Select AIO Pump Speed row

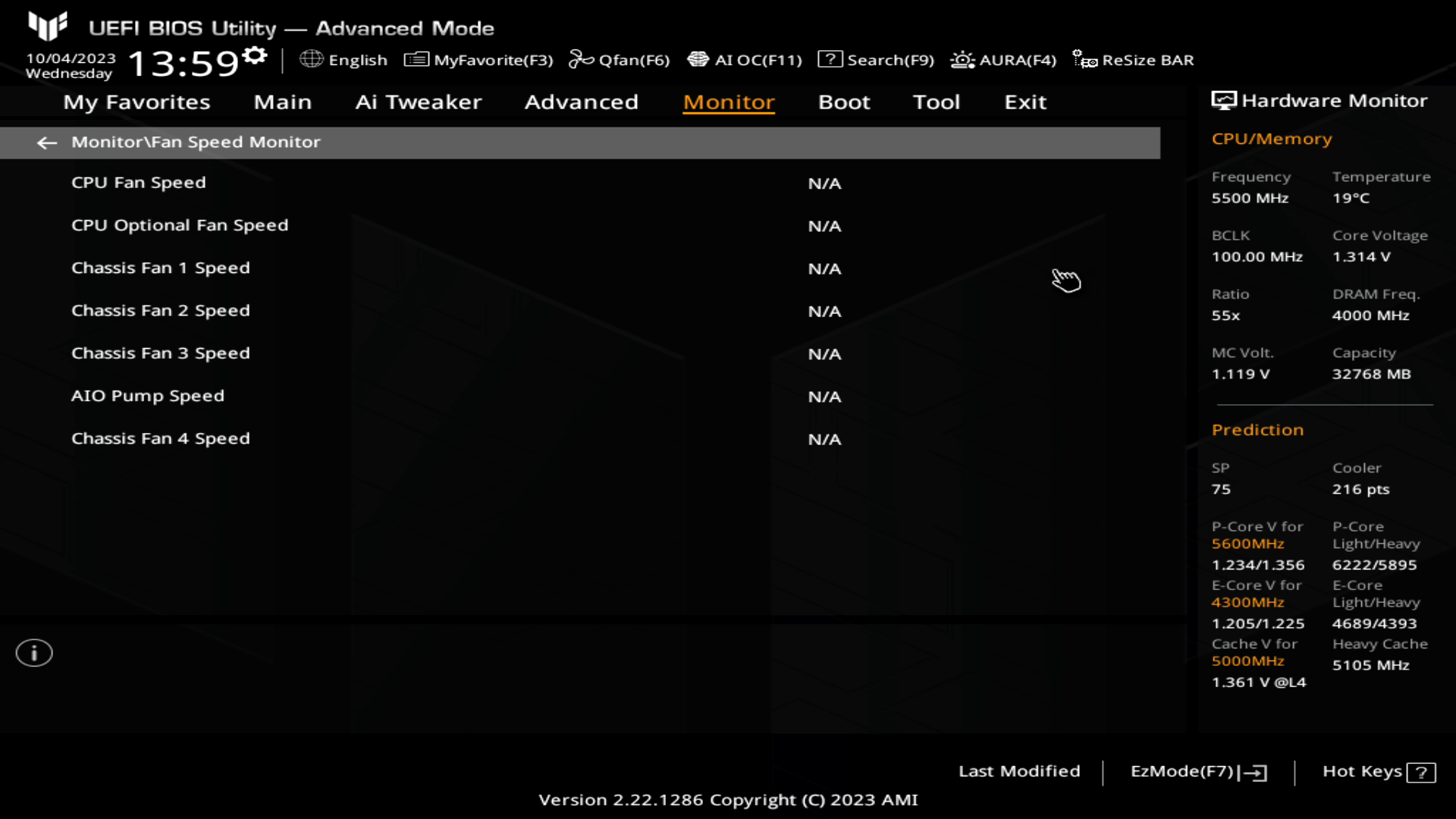coord(580,396)
